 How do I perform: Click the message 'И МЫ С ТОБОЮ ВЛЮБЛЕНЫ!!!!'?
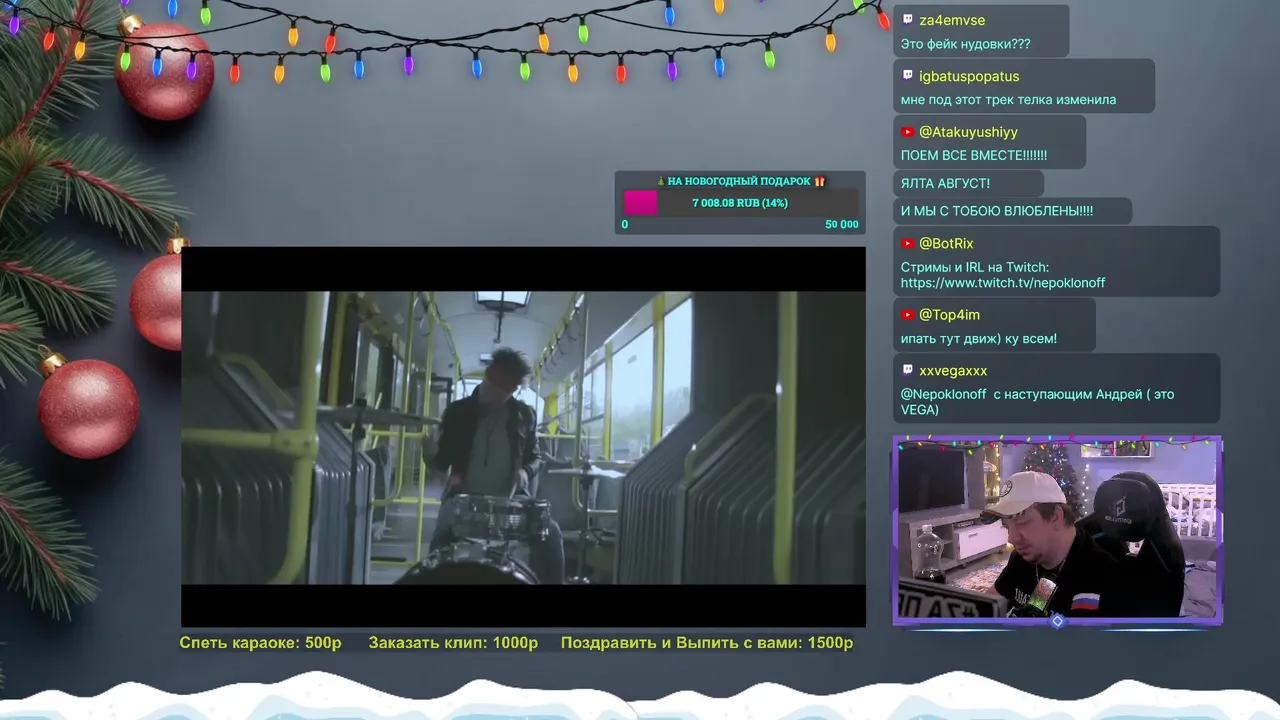tap(997, 211)
